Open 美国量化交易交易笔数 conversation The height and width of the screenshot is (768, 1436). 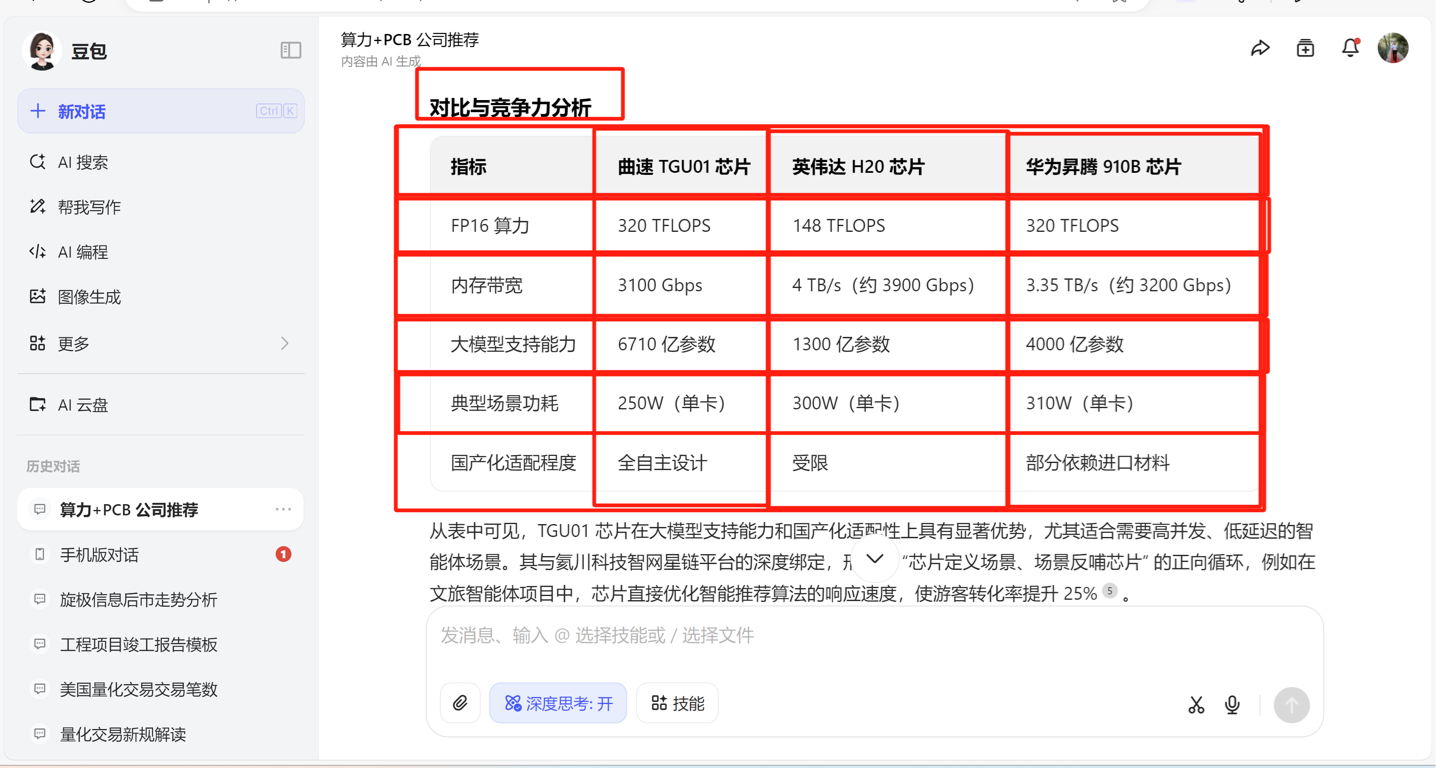click(161, 690)
